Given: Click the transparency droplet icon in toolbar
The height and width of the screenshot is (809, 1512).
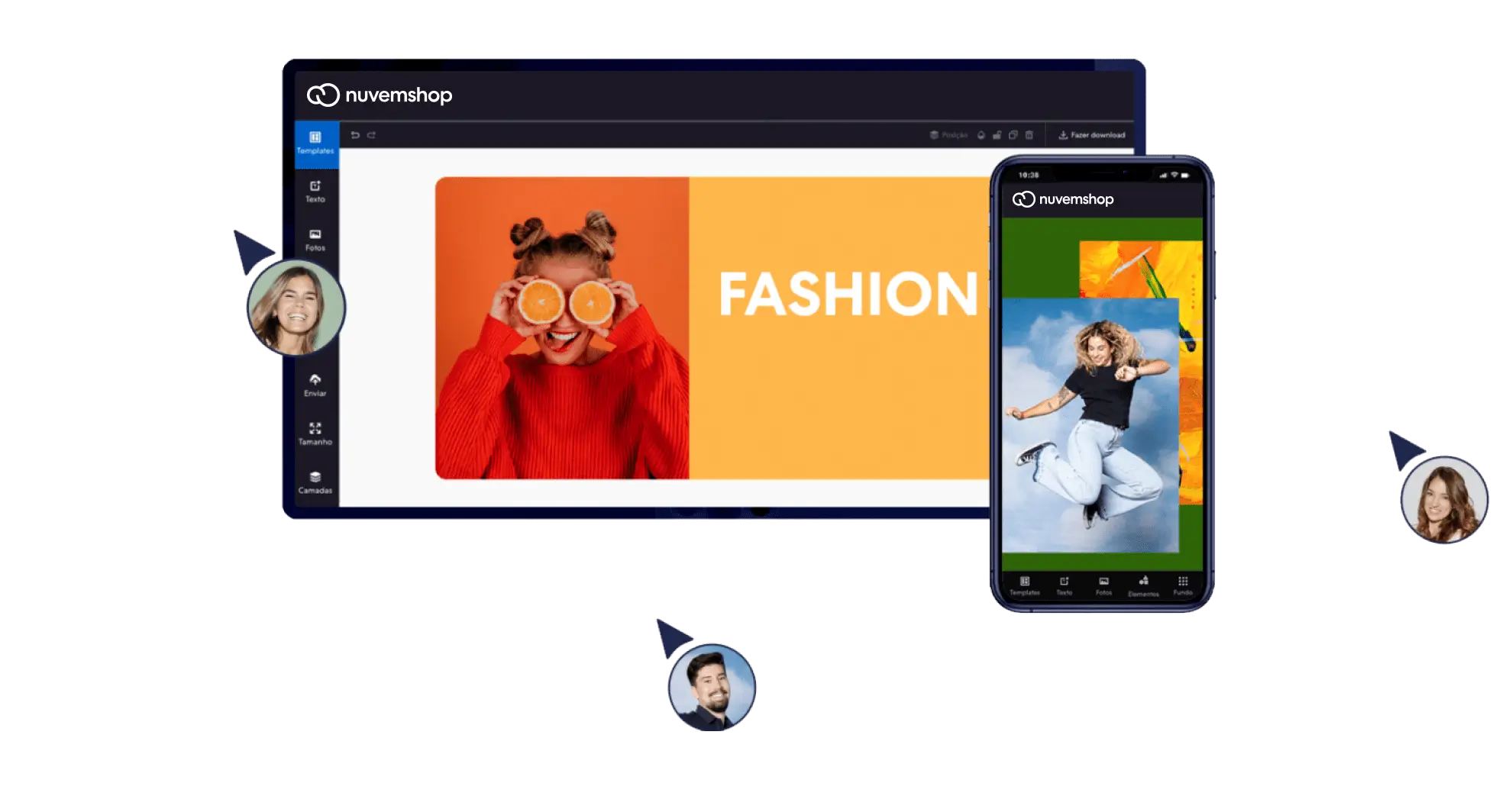Looking at the screenshot, I should coord(981,135).
